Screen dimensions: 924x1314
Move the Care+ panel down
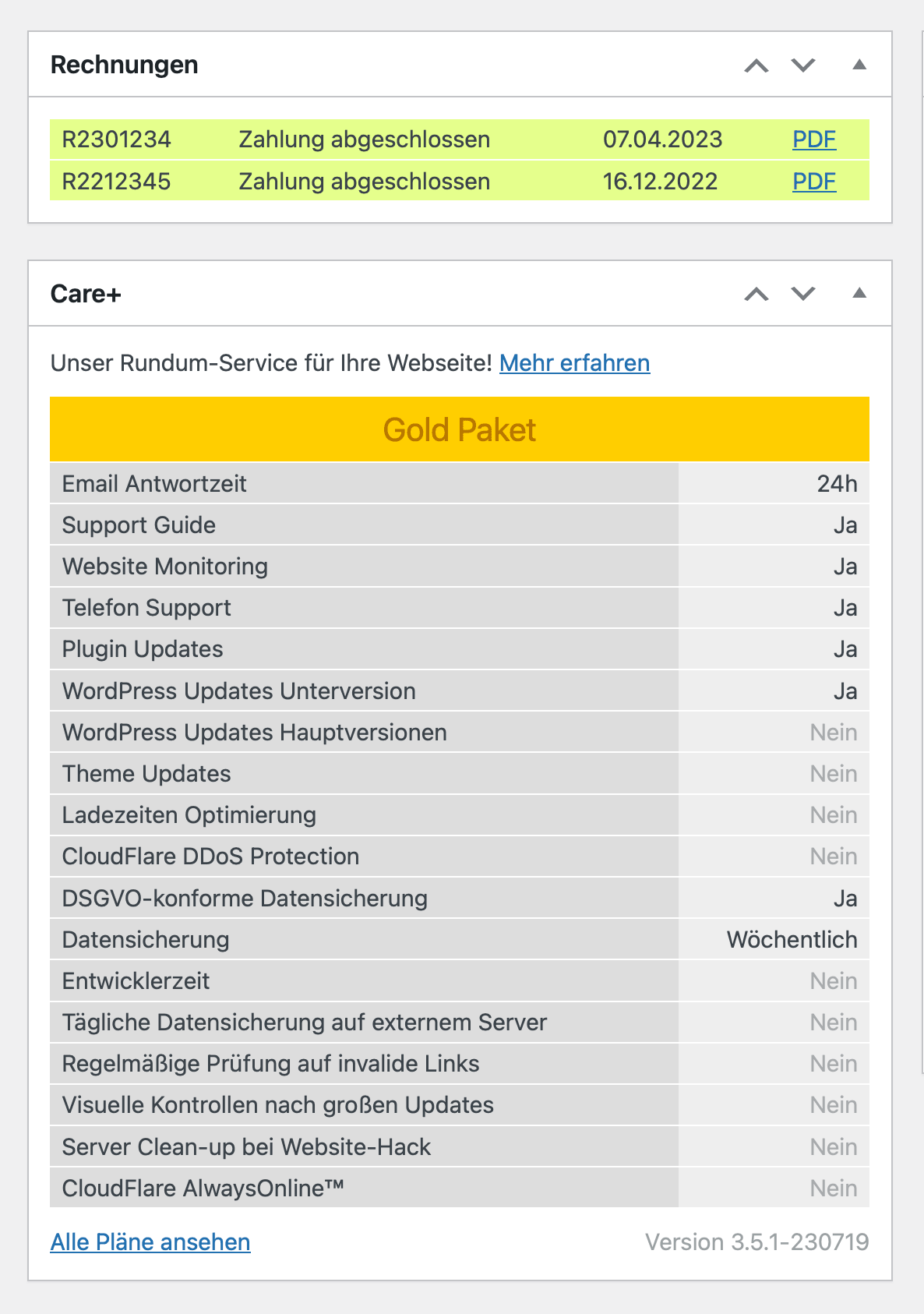click(803, 294)
